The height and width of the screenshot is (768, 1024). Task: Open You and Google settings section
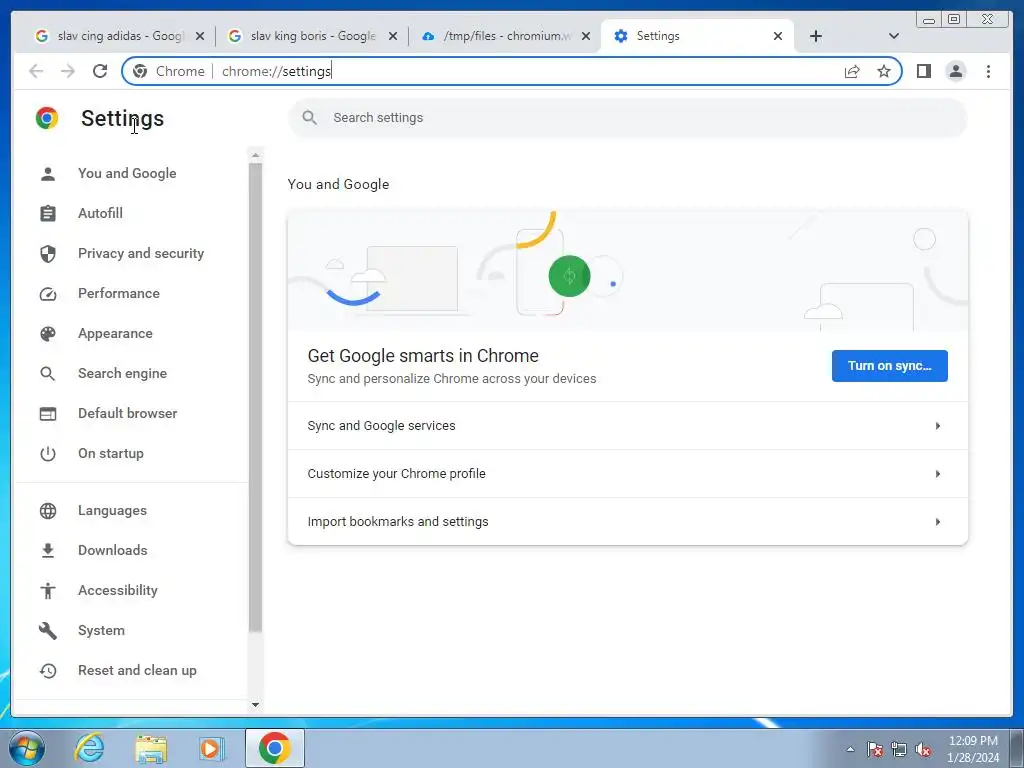pyautogui.click(x=127, y=174)
